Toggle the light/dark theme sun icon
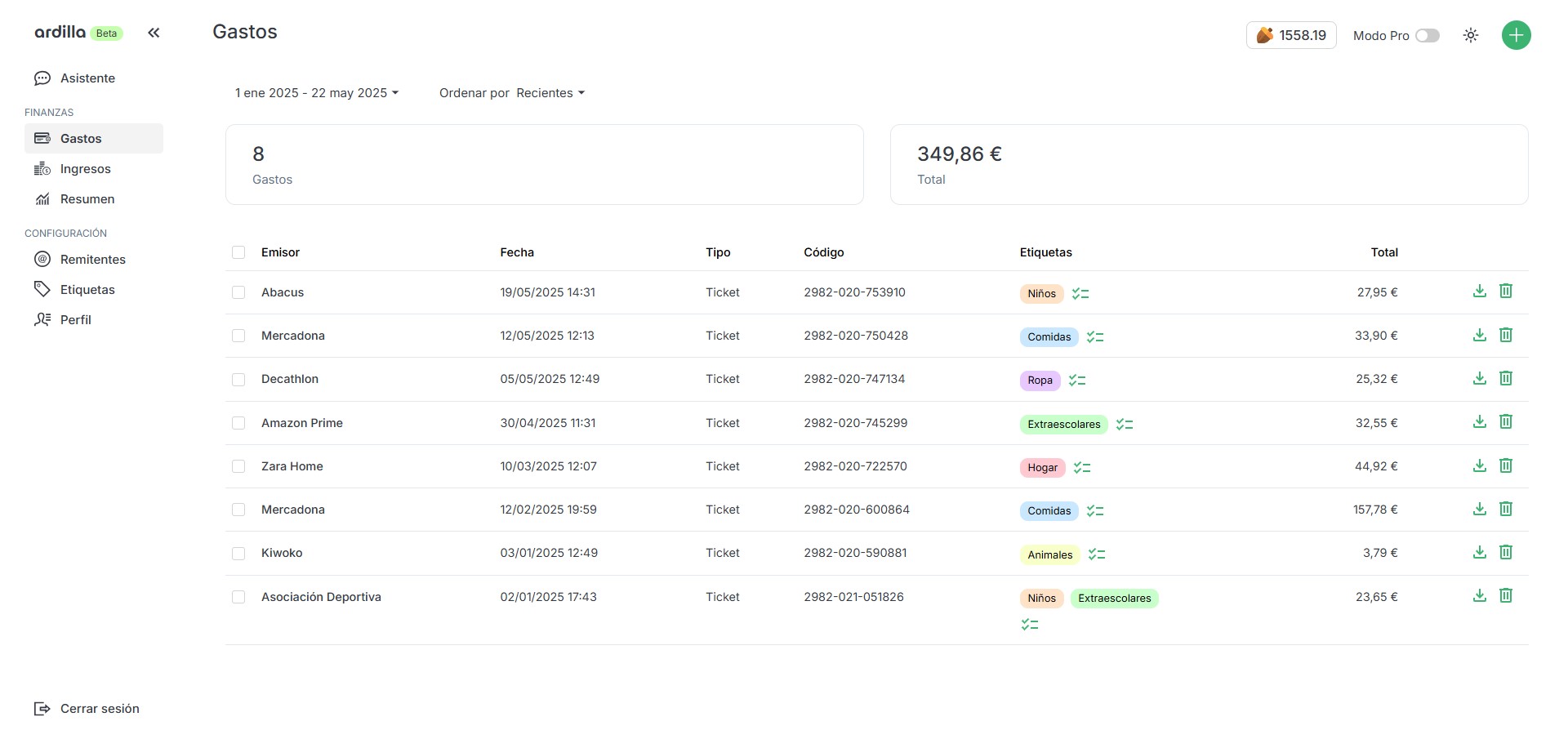 pyautogui.click(x=1470, y=35)
